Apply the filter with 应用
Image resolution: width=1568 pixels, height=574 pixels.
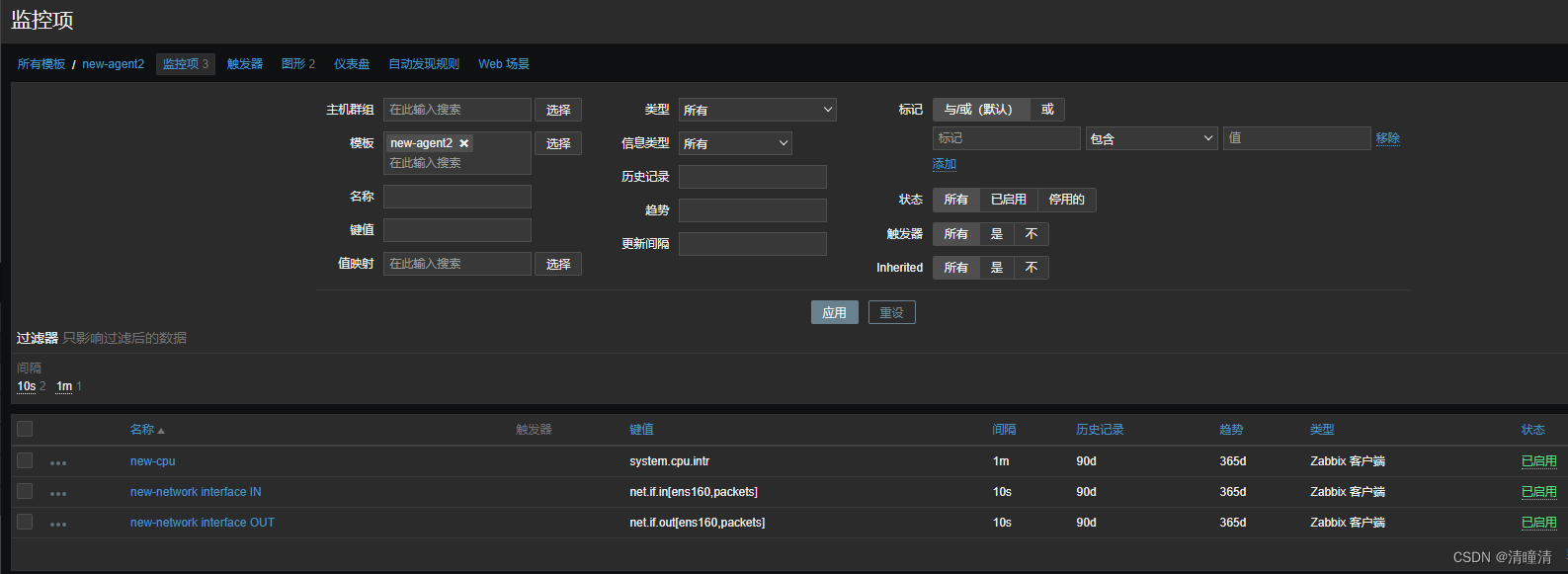tap(834, 312)
